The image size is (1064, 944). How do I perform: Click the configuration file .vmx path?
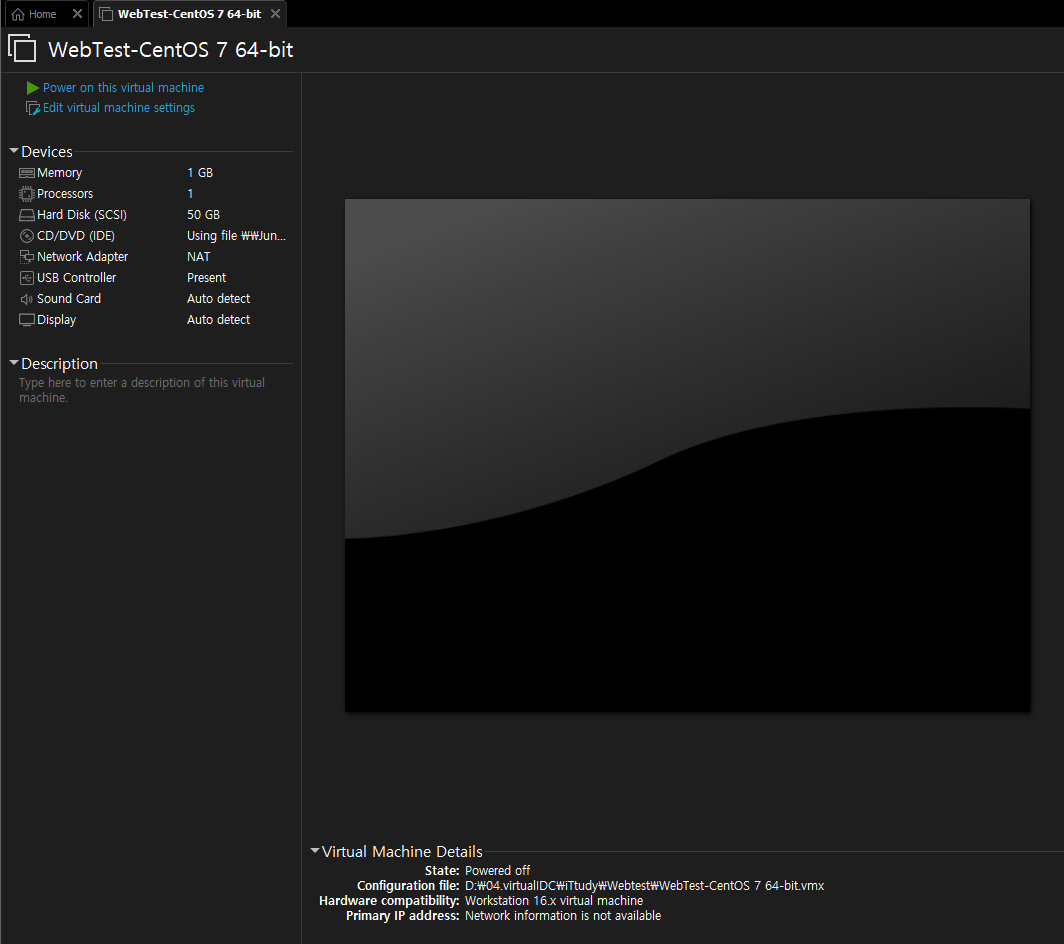645,886
